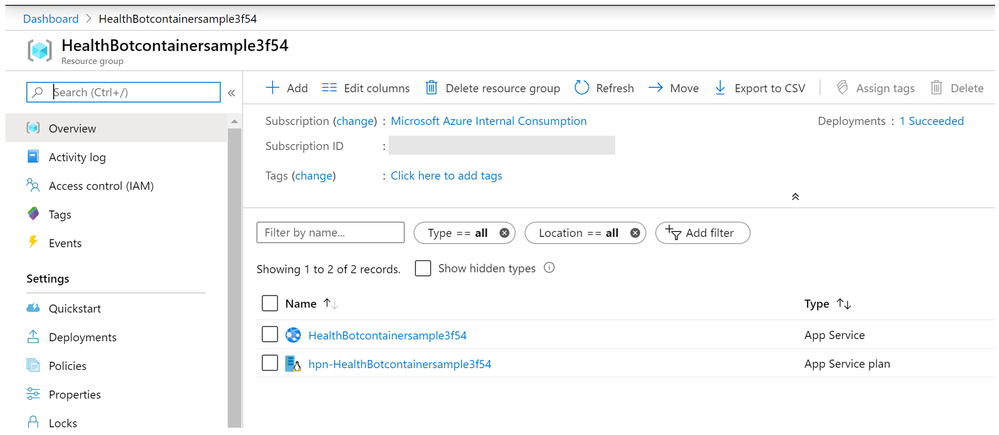This screenshot has width=999, height=435.
Task: Click the Deployments upload icon
Action: point(33,337)
